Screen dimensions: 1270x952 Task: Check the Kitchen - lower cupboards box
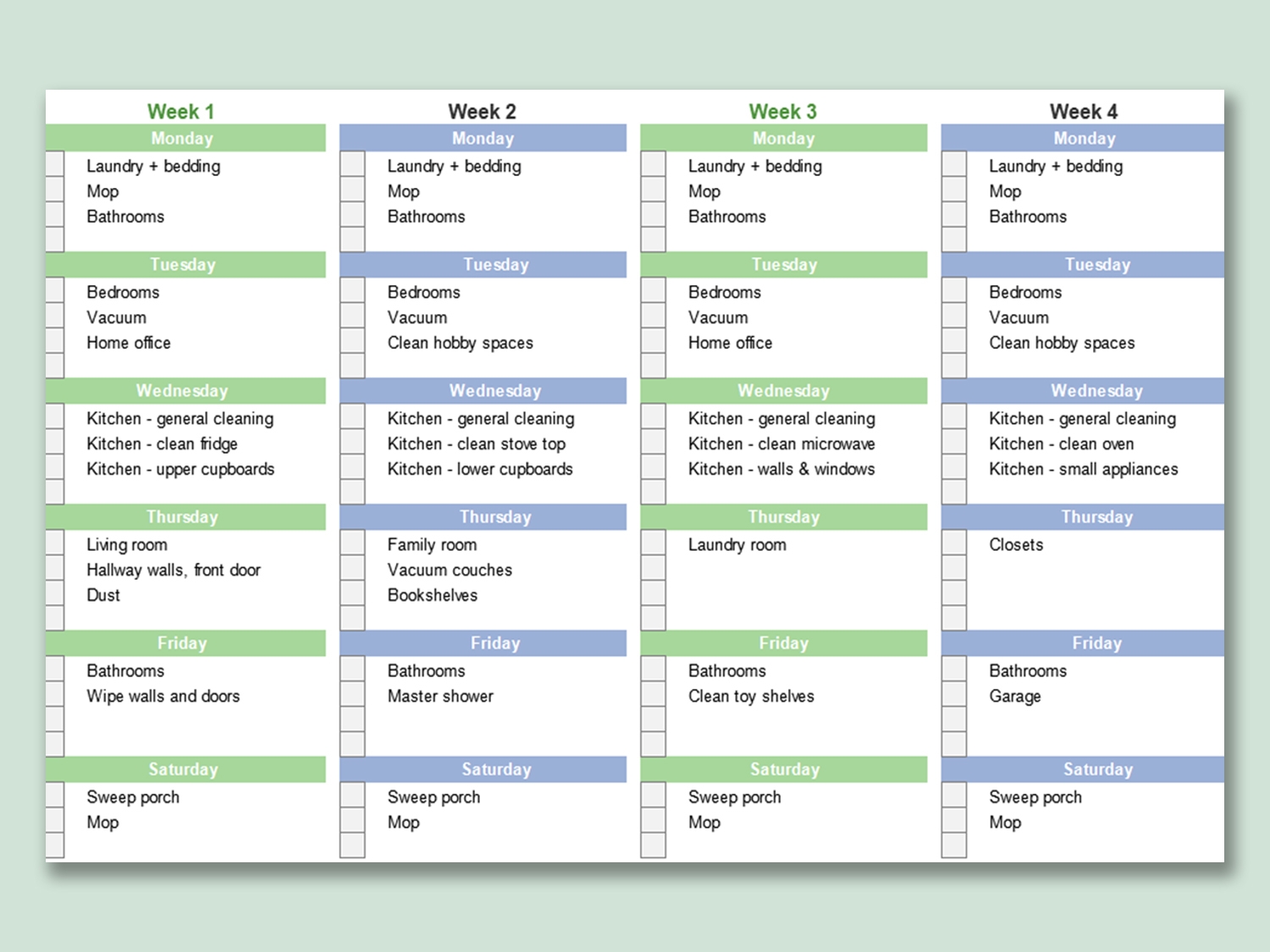tap(352, 468)
